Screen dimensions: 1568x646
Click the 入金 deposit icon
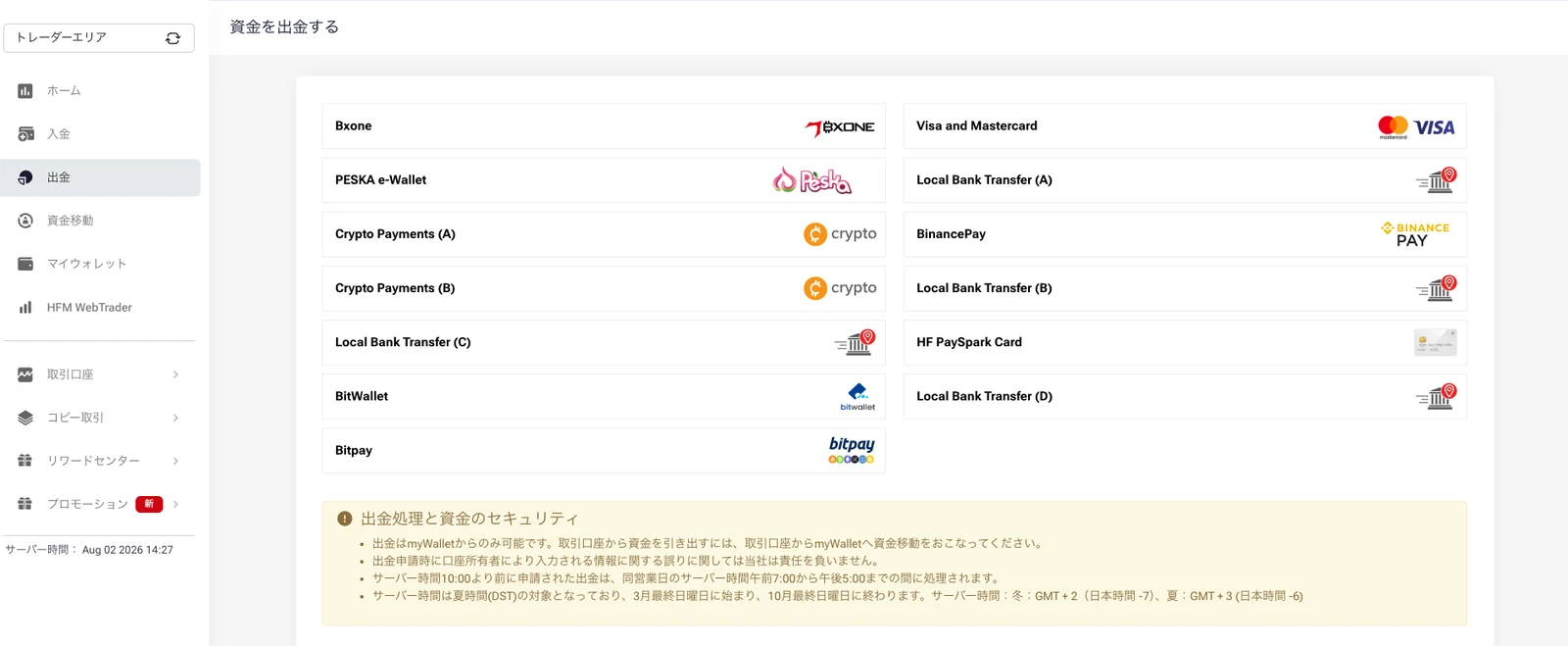tap(25, 134)
